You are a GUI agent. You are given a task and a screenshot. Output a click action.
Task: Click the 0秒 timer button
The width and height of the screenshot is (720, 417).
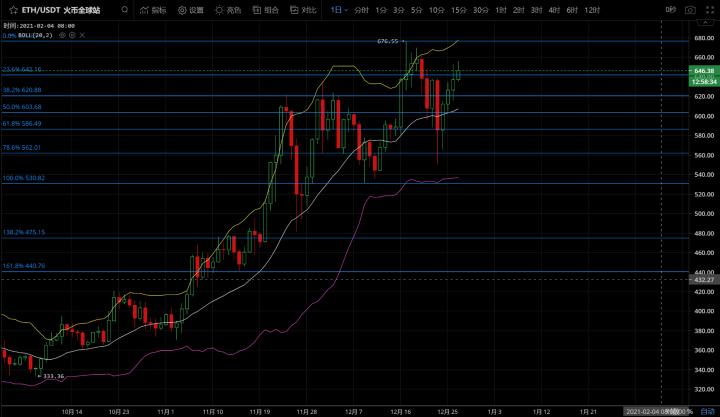tap(670, 10)
